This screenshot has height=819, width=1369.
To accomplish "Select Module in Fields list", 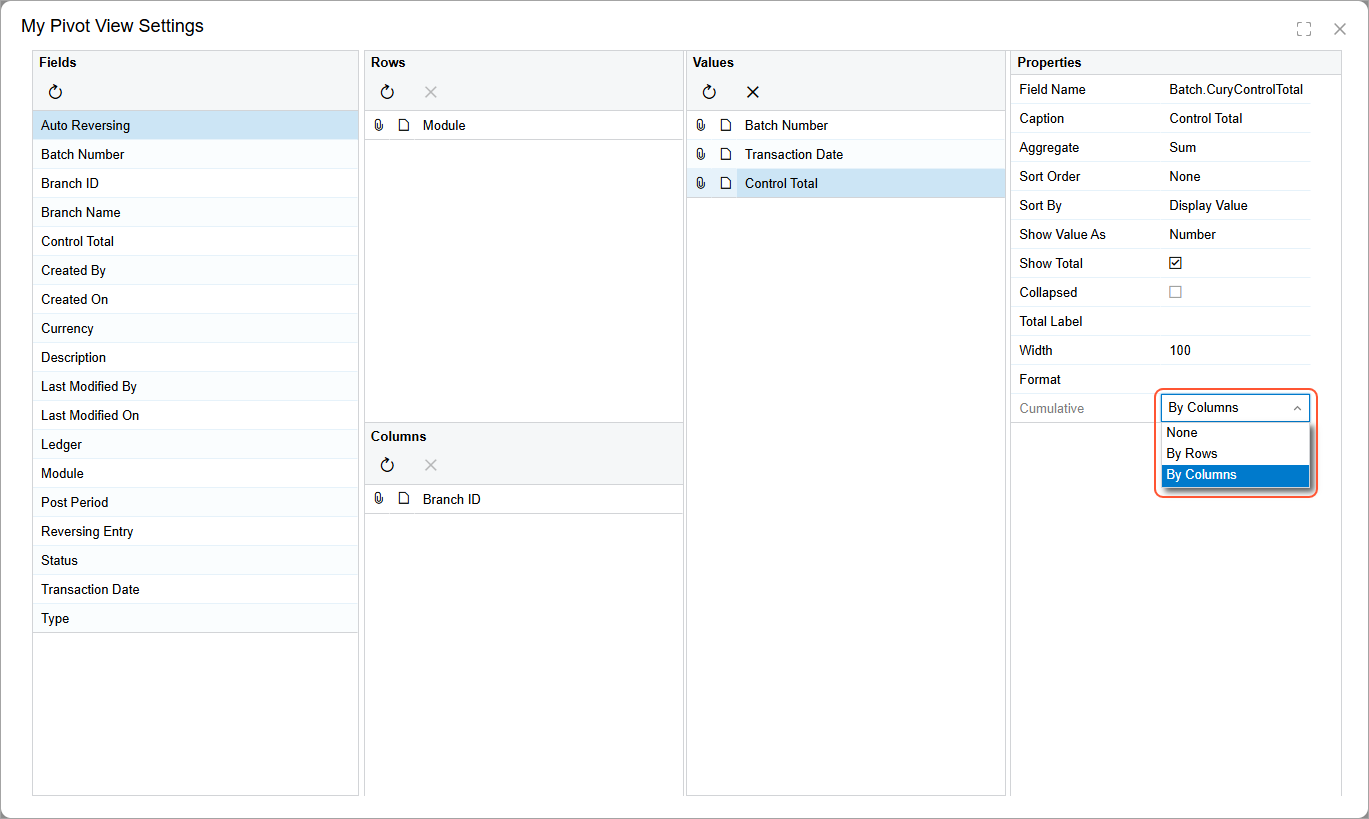I will coord(195,473).
